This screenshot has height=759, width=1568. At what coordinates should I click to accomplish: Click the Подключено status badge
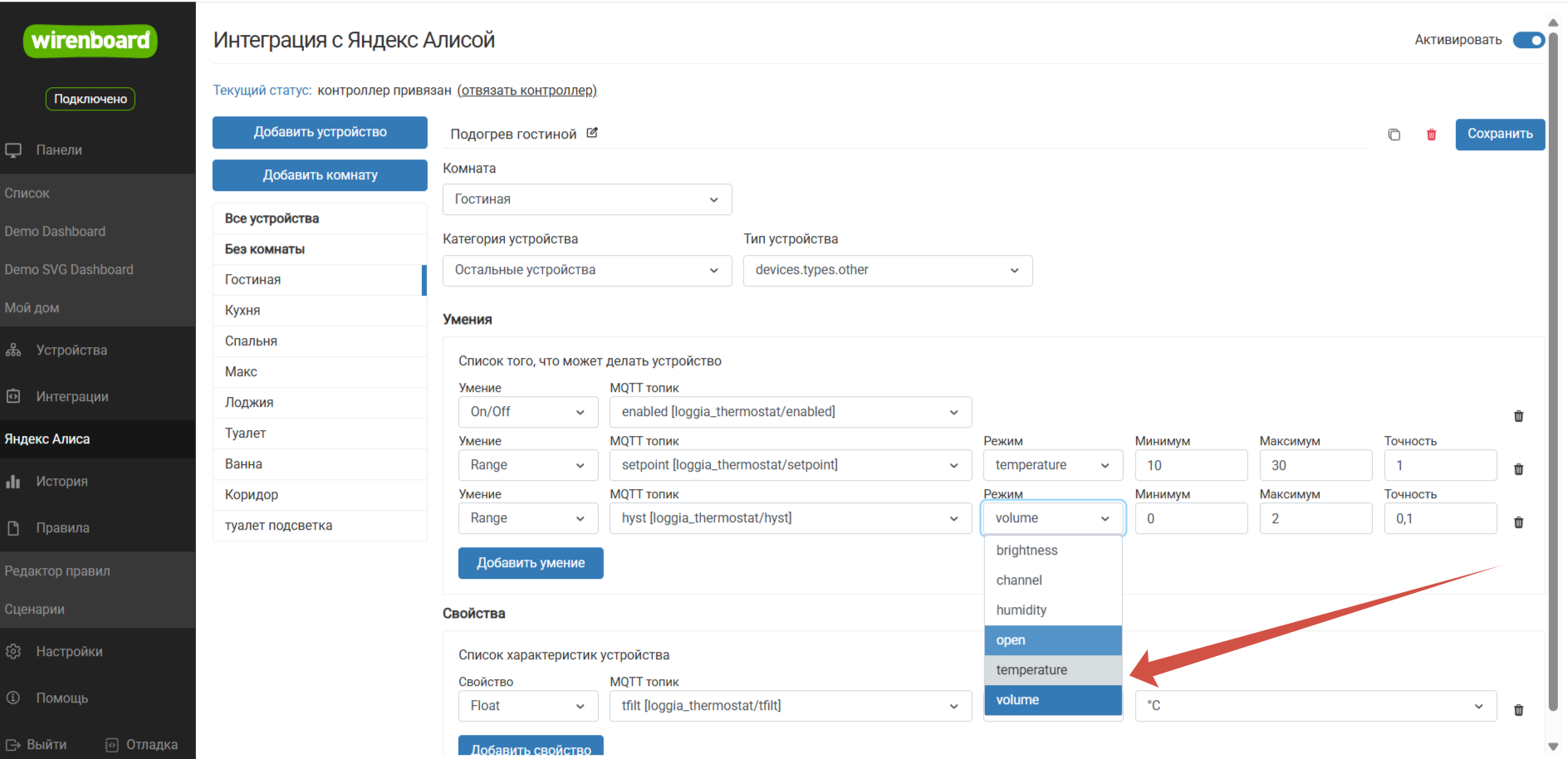point(91,99)
